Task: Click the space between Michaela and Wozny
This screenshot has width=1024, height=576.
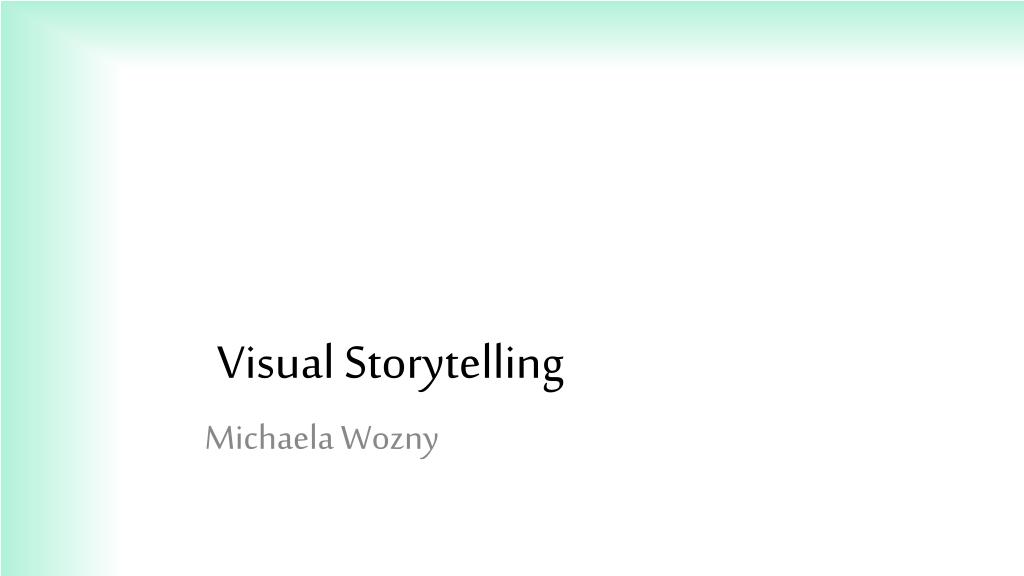Action: 336,438
